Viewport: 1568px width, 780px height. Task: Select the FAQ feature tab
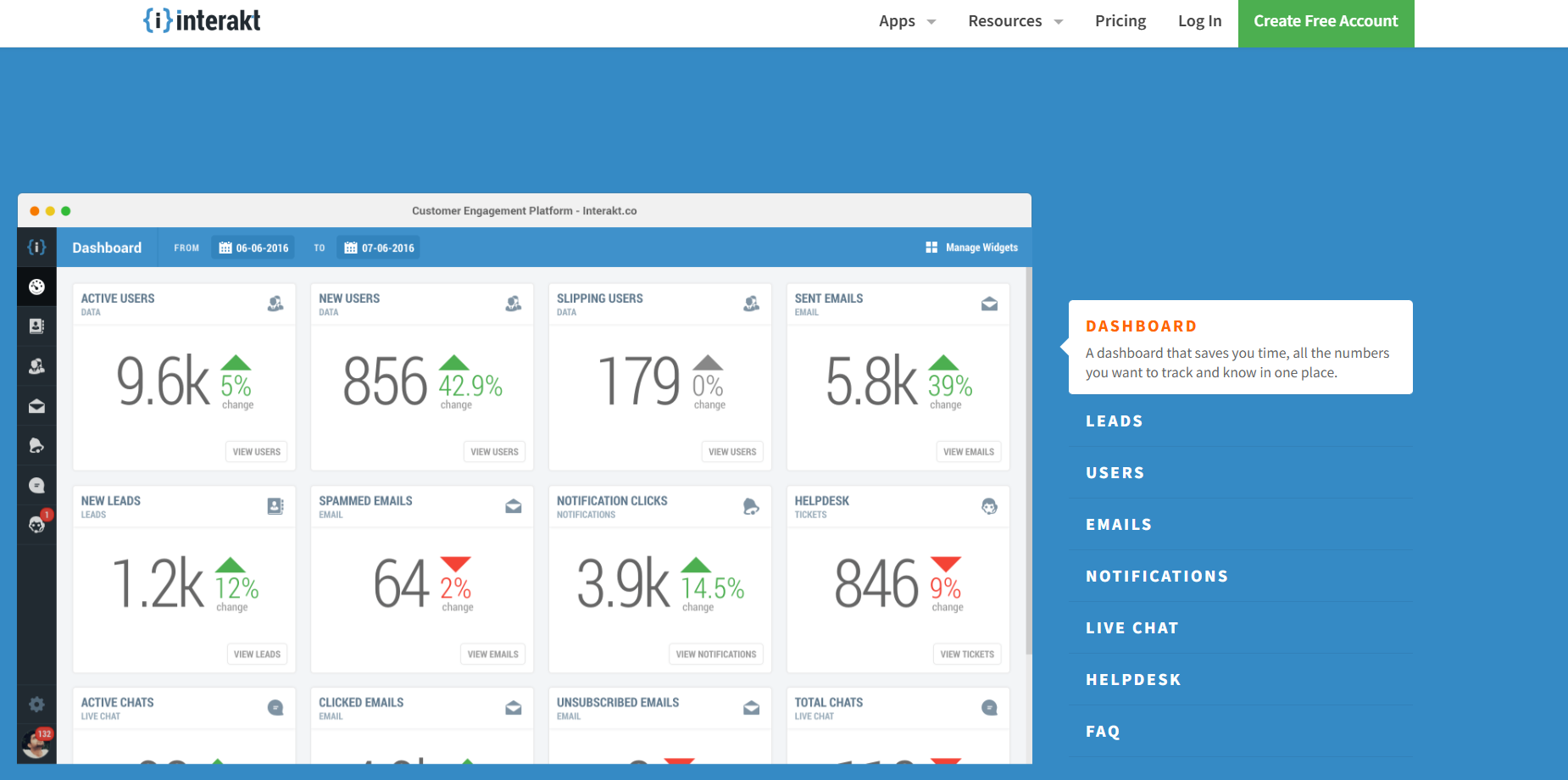[x=1103, y=732]
